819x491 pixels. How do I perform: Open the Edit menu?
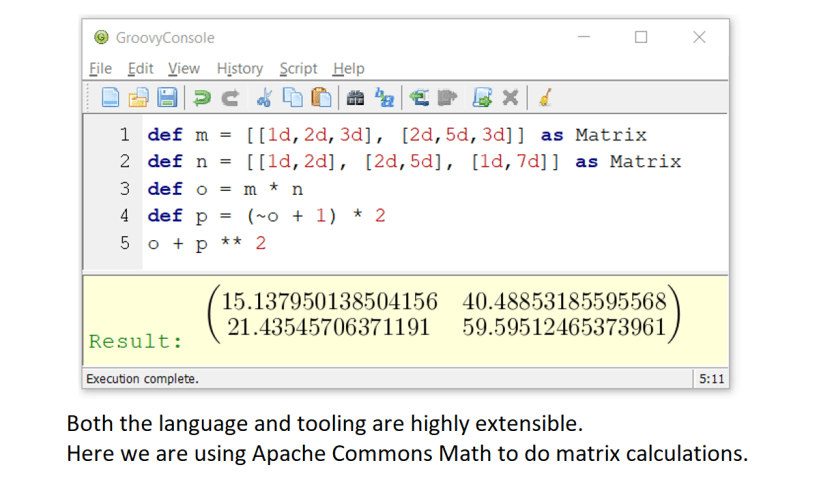point(141,68)
